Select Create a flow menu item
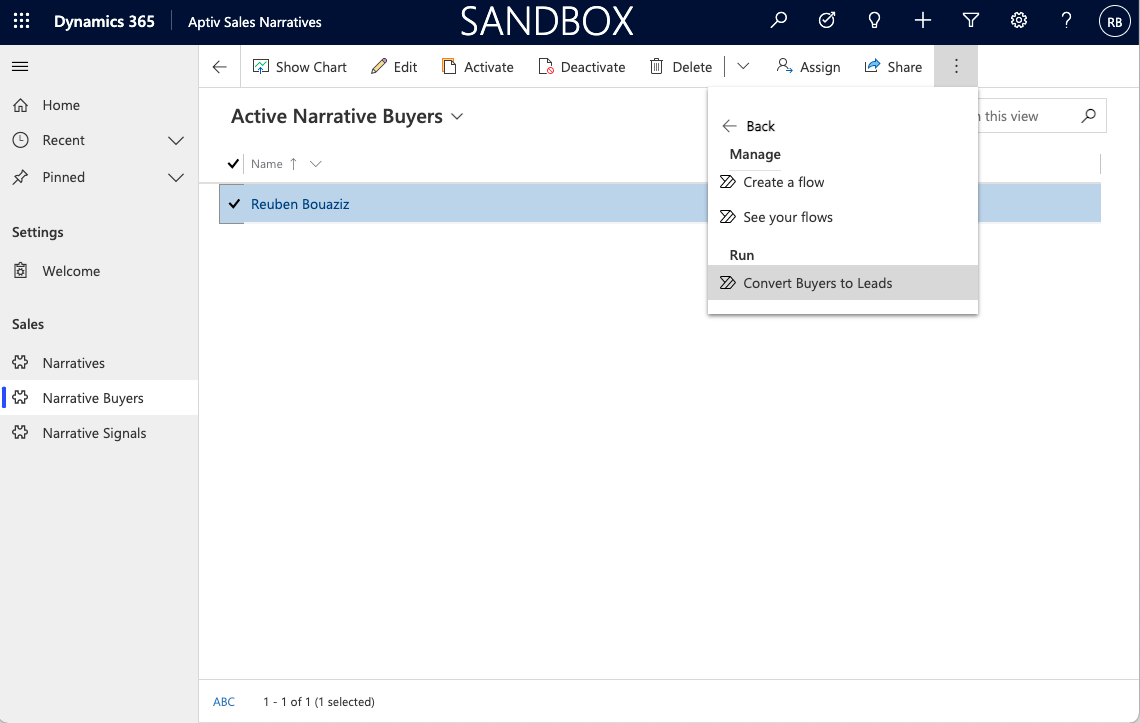Viewport: 1140px width, 723px height. pos(843,182)
